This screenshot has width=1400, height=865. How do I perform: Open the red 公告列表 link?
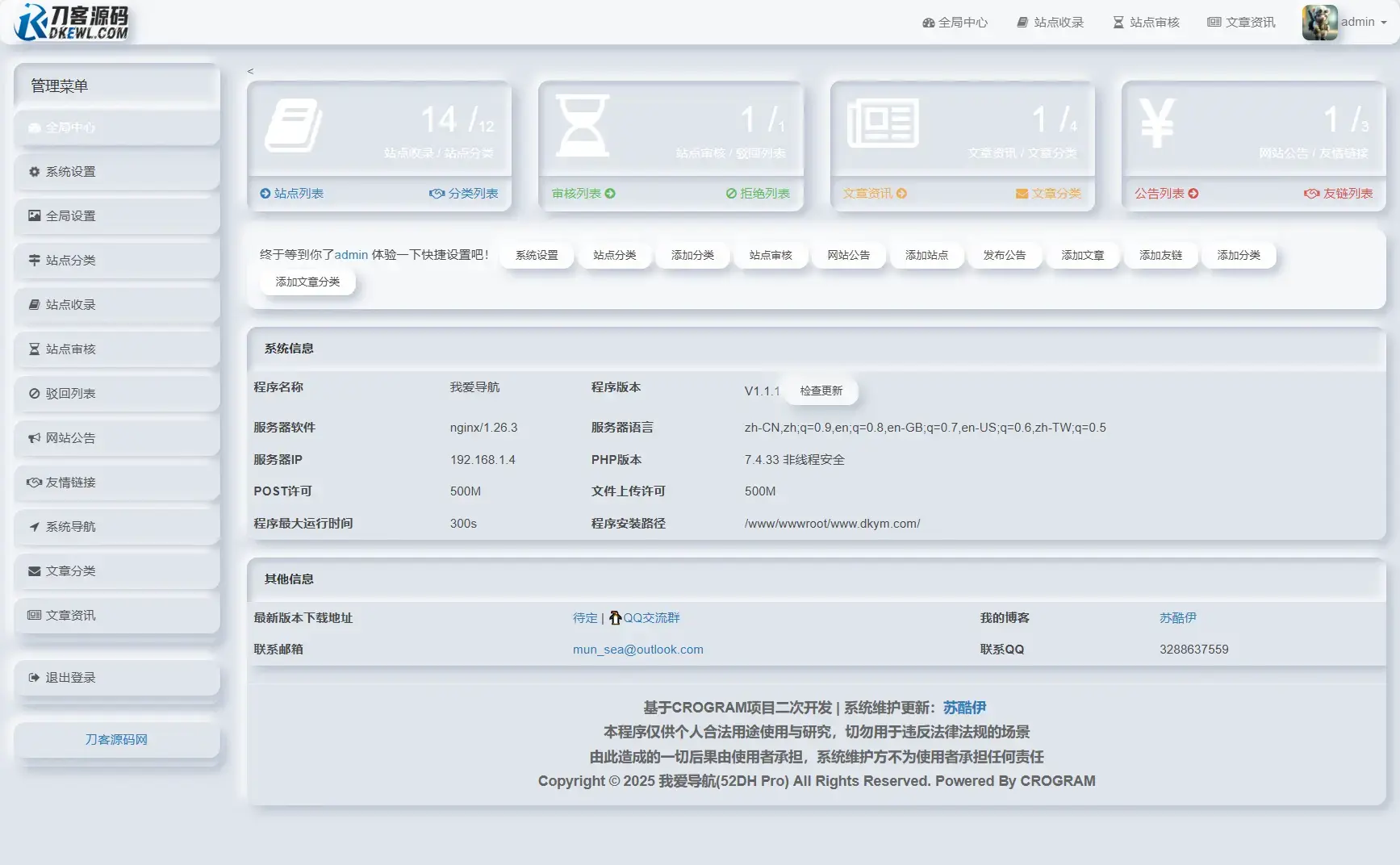pos(1166,194)
